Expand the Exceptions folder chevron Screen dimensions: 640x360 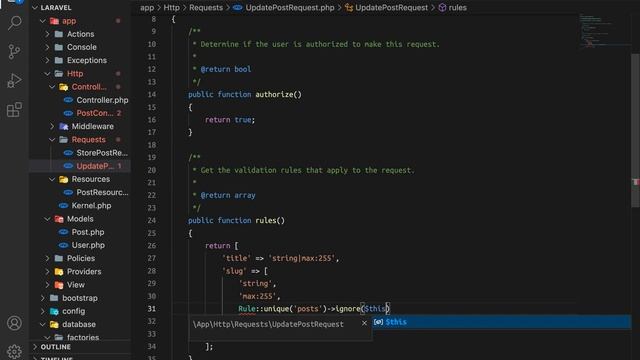click(47, 60)
